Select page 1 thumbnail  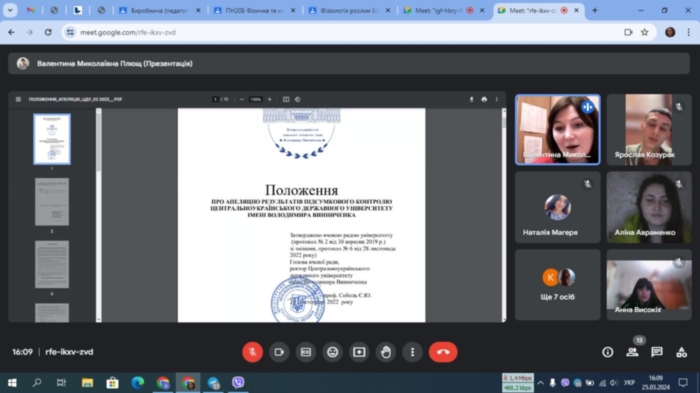click(x=52, y=139)
